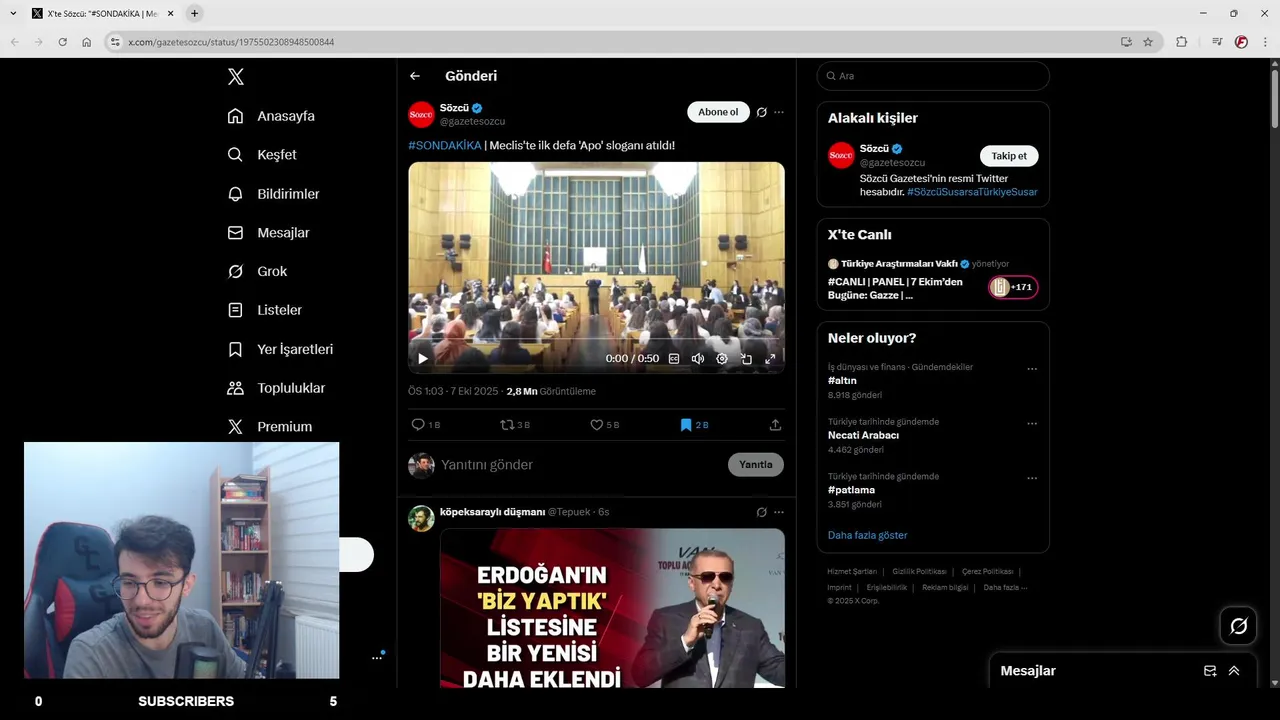Open more options for #altın trend
Viewport: 1280px width, 720px height.
click(x=1032, y=369)
